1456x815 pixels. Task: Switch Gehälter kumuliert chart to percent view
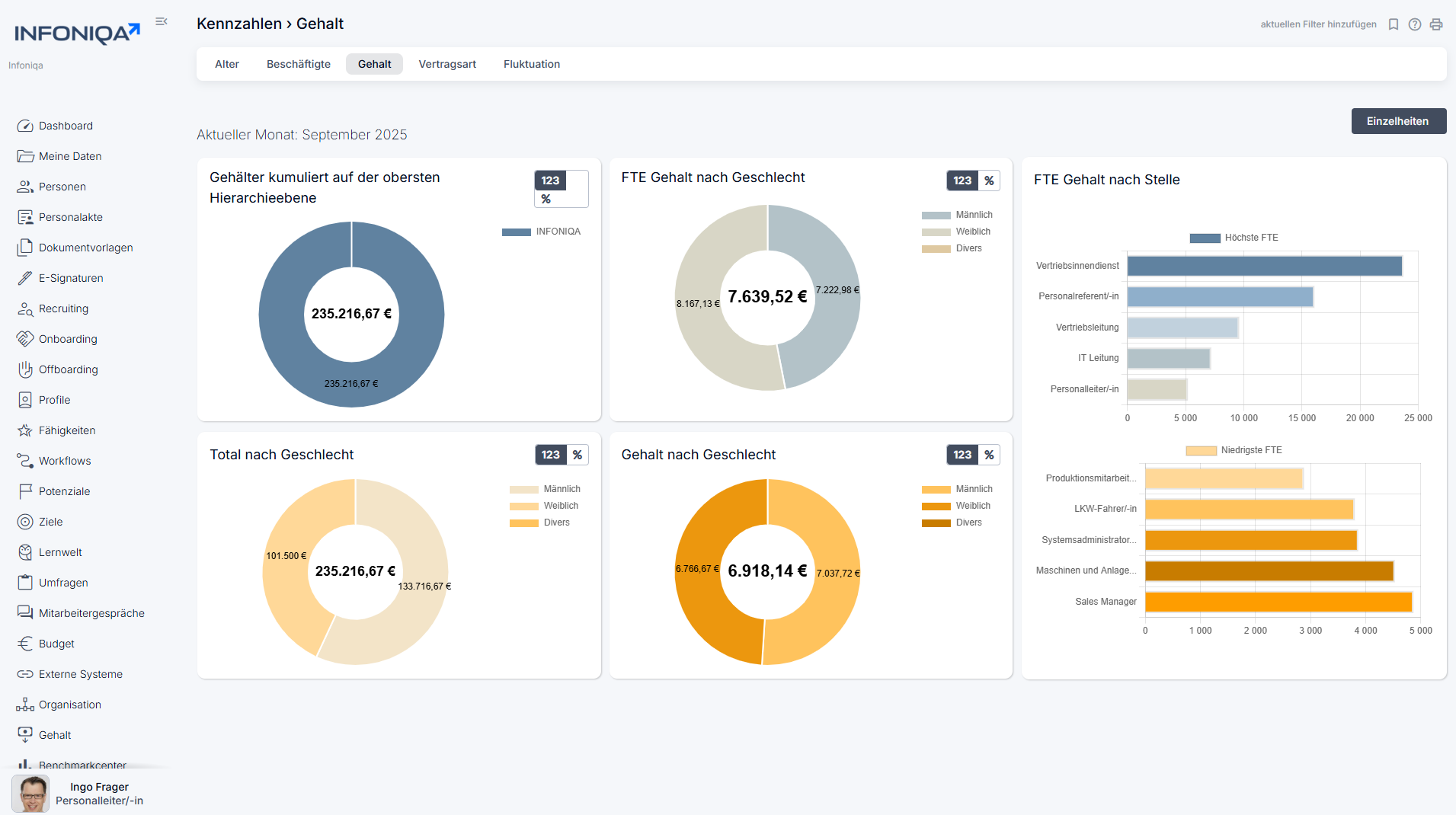546,199
